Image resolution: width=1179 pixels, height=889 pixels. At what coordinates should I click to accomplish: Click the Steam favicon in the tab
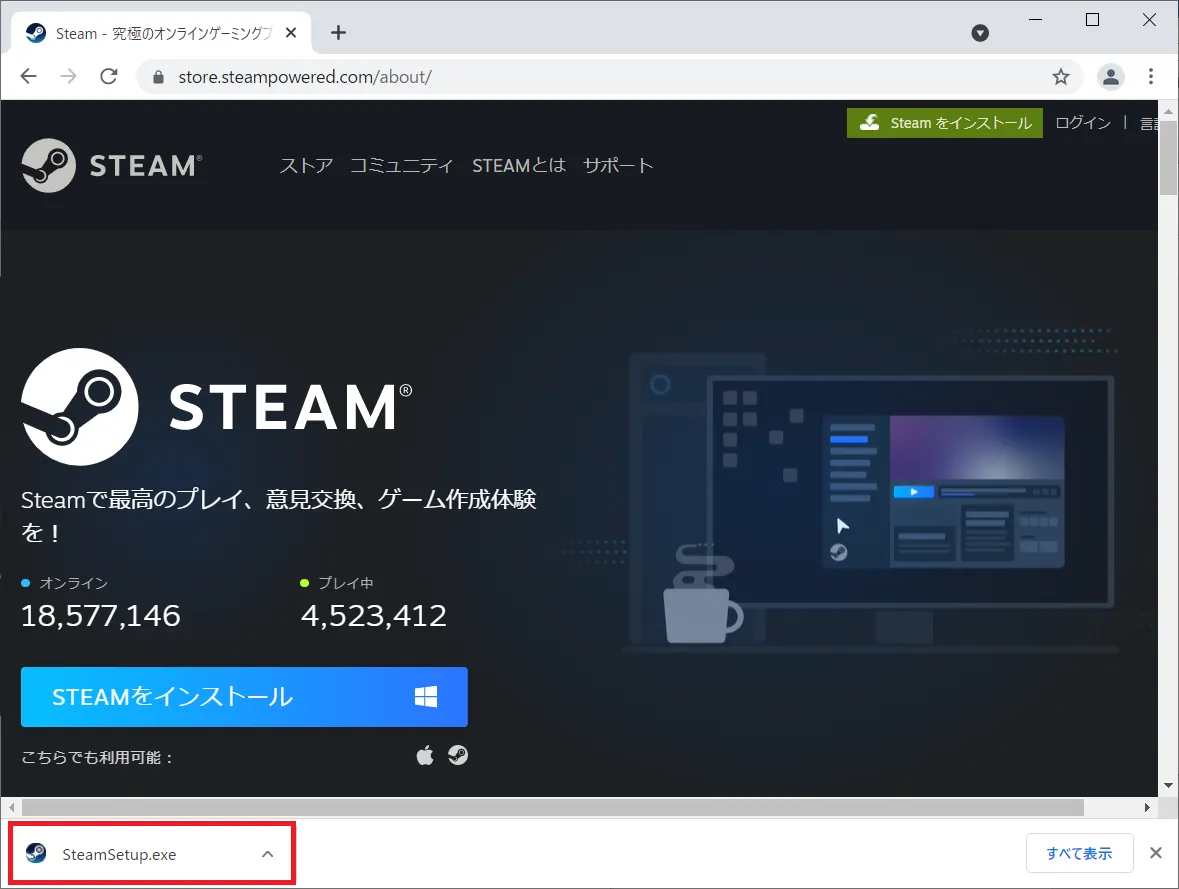click(x=35, y=33)
